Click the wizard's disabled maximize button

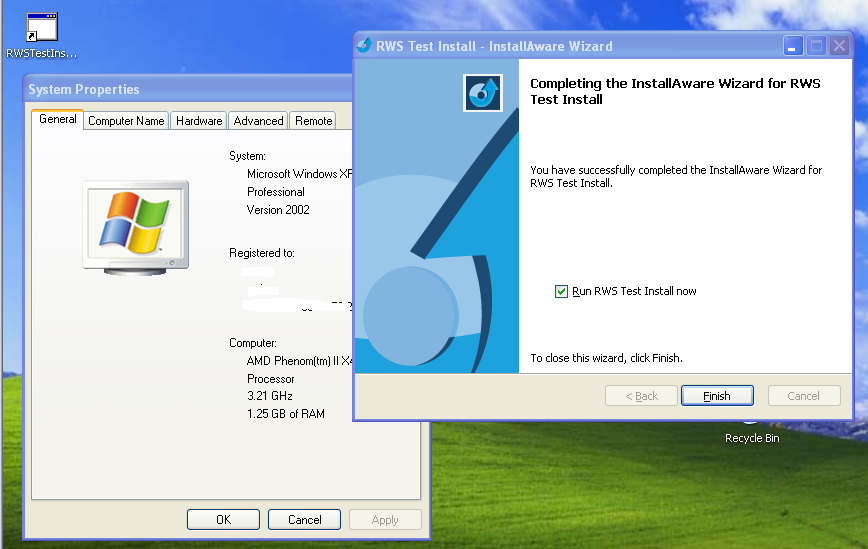pyautogui.click(x=816, y=46)
